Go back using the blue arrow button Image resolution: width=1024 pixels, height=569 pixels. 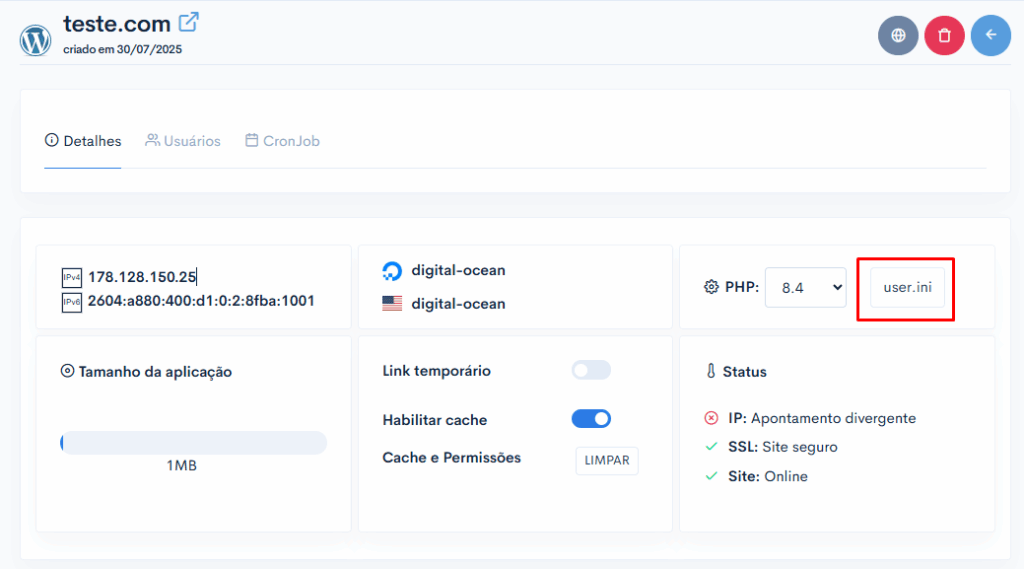point(991,35)
